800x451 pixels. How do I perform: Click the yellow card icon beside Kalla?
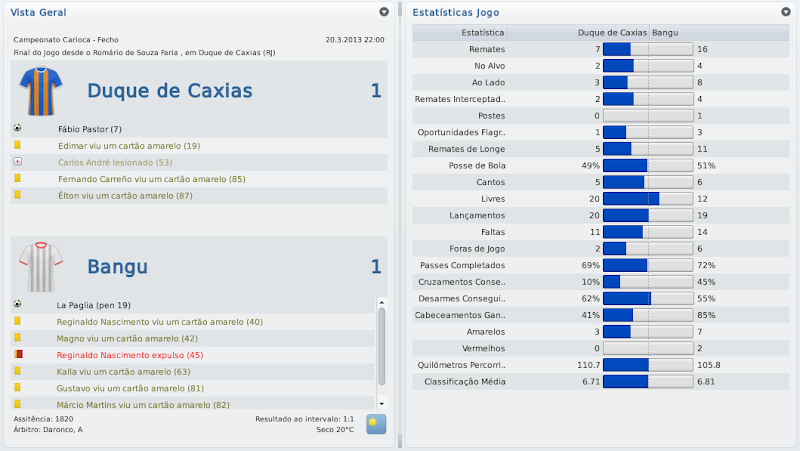tap(17, 371)
